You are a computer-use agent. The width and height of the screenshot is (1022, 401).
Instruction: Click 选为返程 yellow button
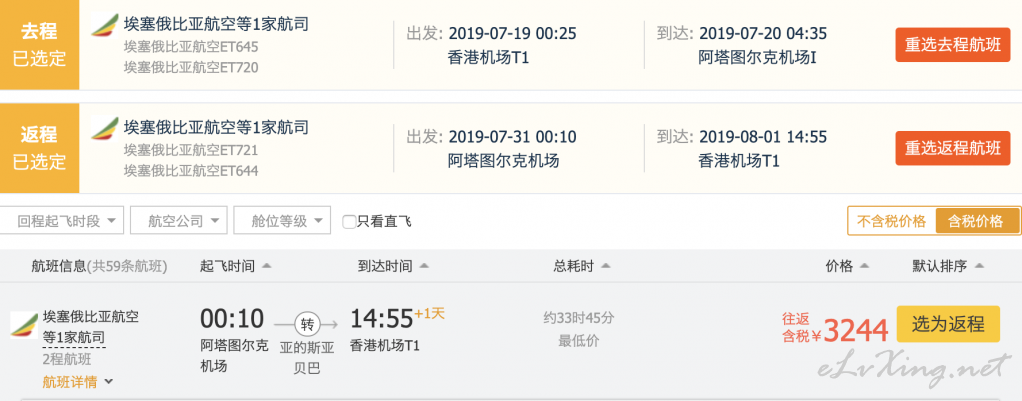tap(948, 324)
